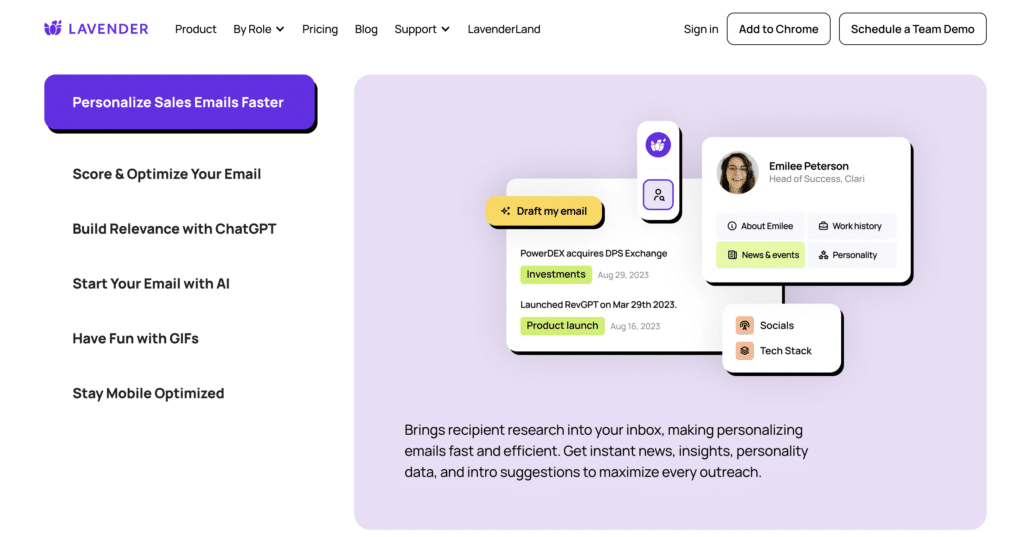Select Stay Mobile Optimized tab
This screenshot has width=1024, height=537.
[148, 393]
